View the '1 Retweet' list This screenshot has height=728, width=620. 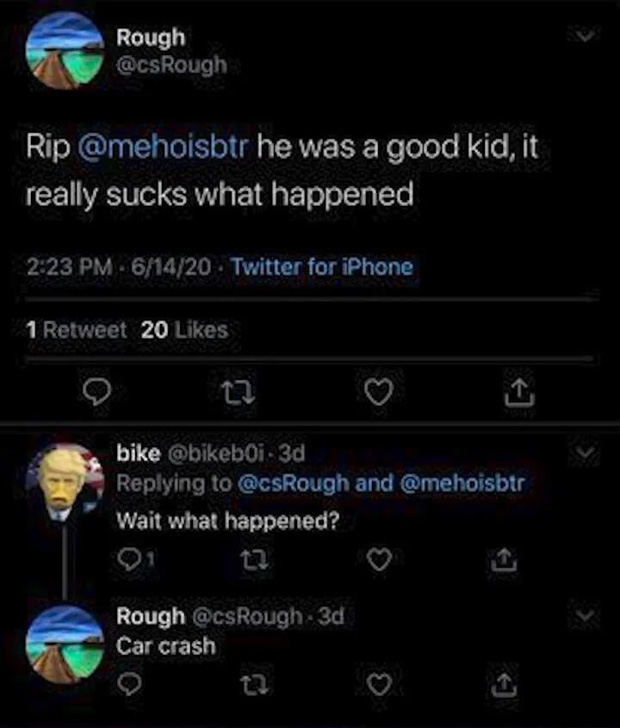pos(77,329)
